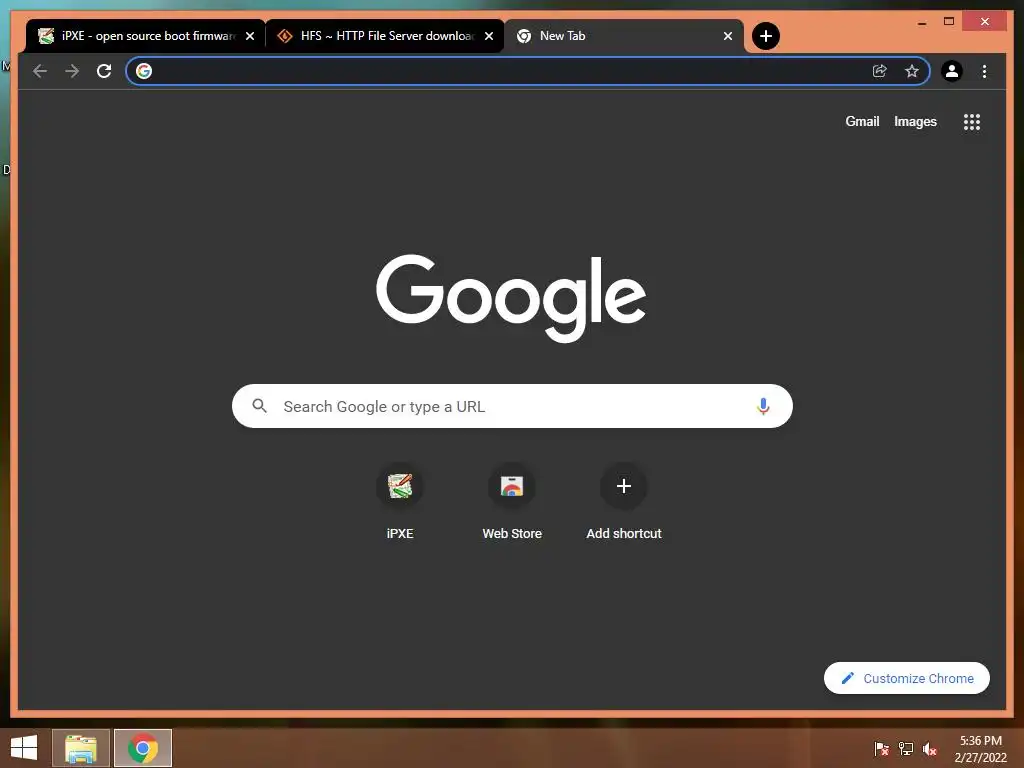Open the iPXE shortcut tile
The height and width of the screenshot is (768, 1024).
coord(400,502)
